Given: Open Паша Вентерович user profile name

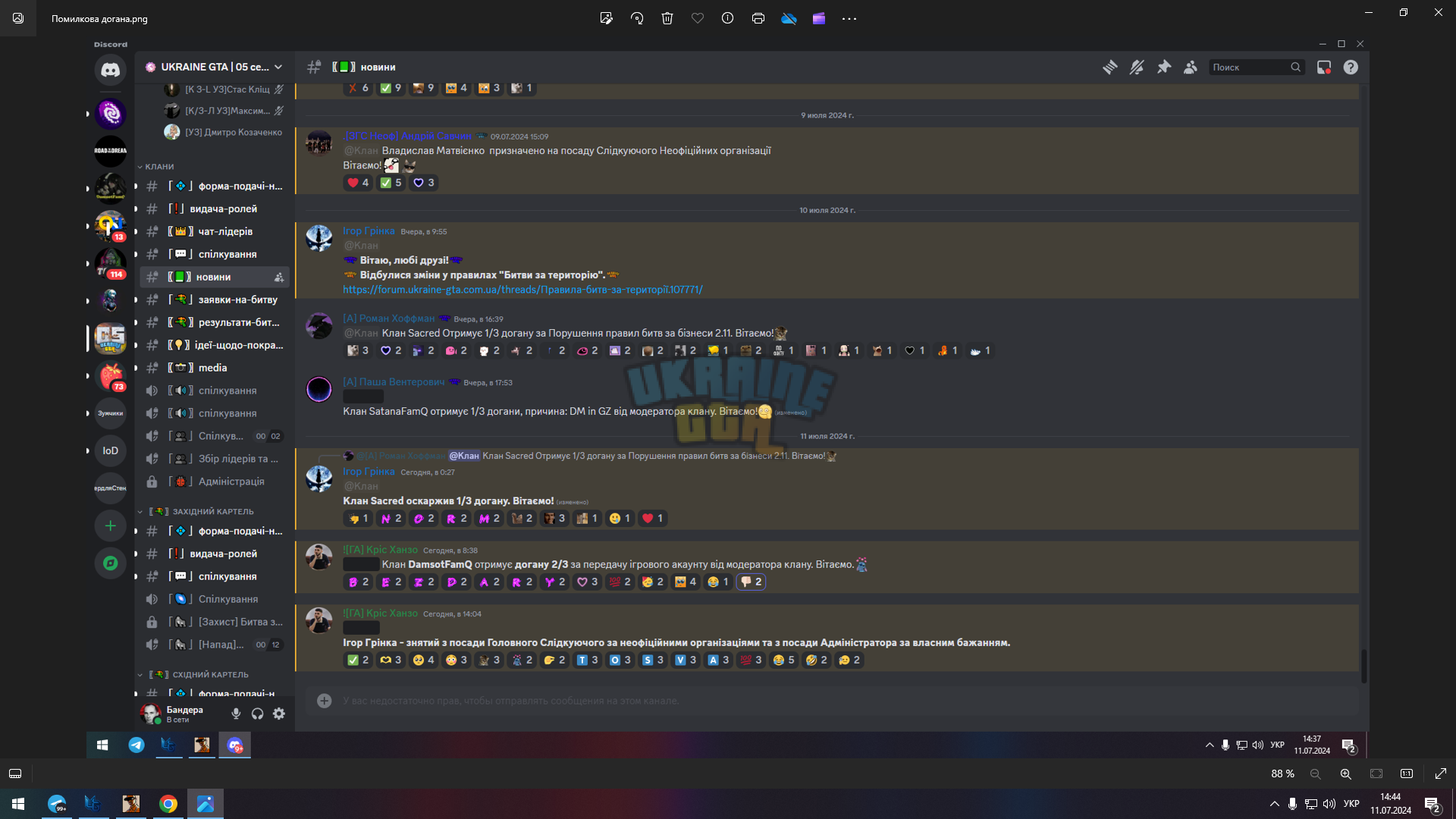Looking at the screenshot, I should [394, 382].
